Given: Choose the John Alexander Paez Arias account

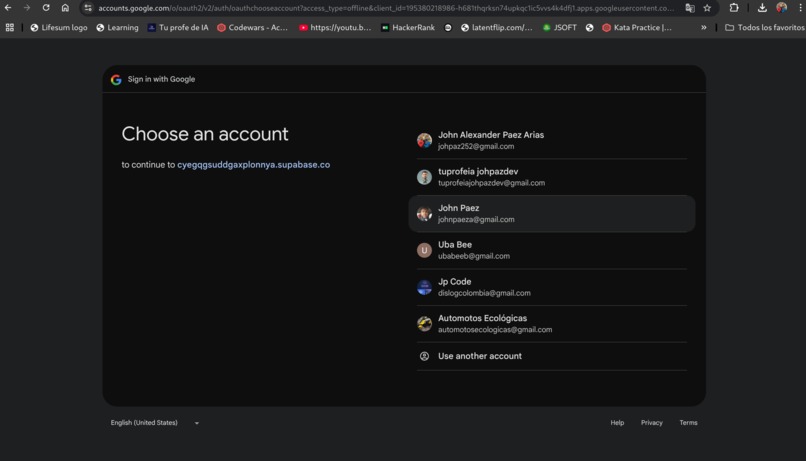Looking at the screenshot, I should coord(552,140).
